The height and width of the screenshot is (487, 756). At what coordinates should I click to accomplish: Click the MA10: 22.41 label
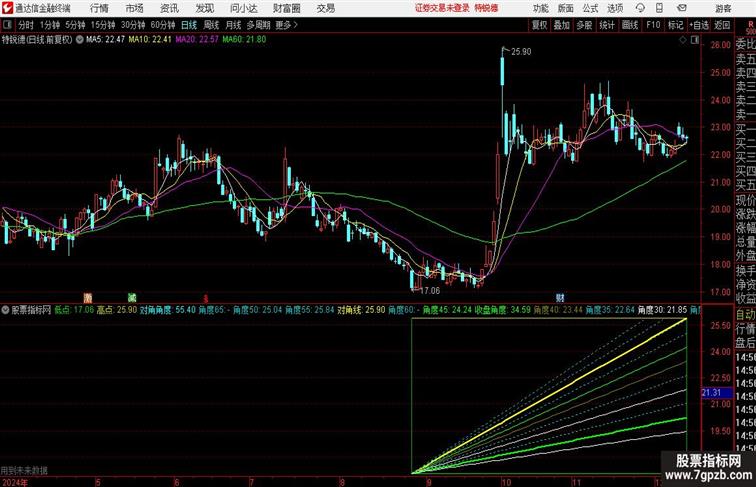pyautogui.click(x=150, y=40)
